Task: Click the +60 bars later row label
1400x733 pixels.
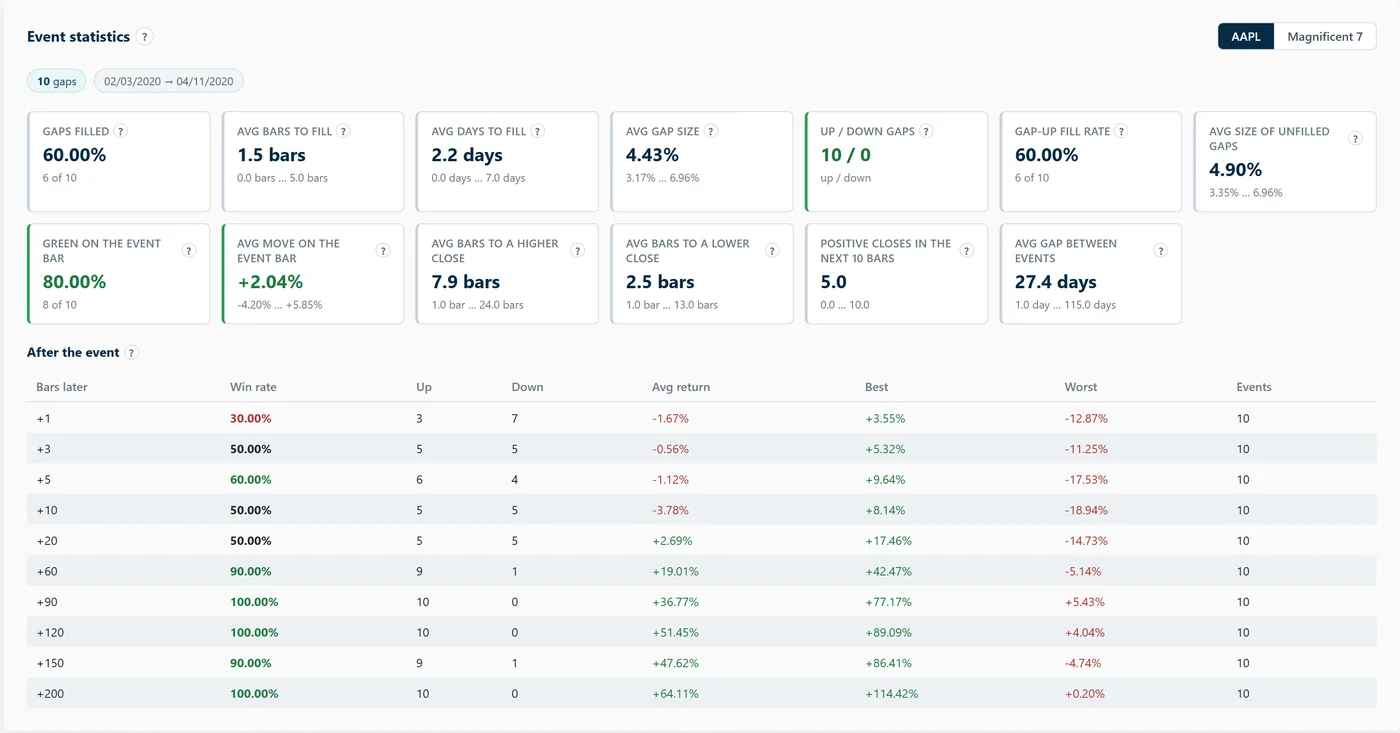Action: 47,572
